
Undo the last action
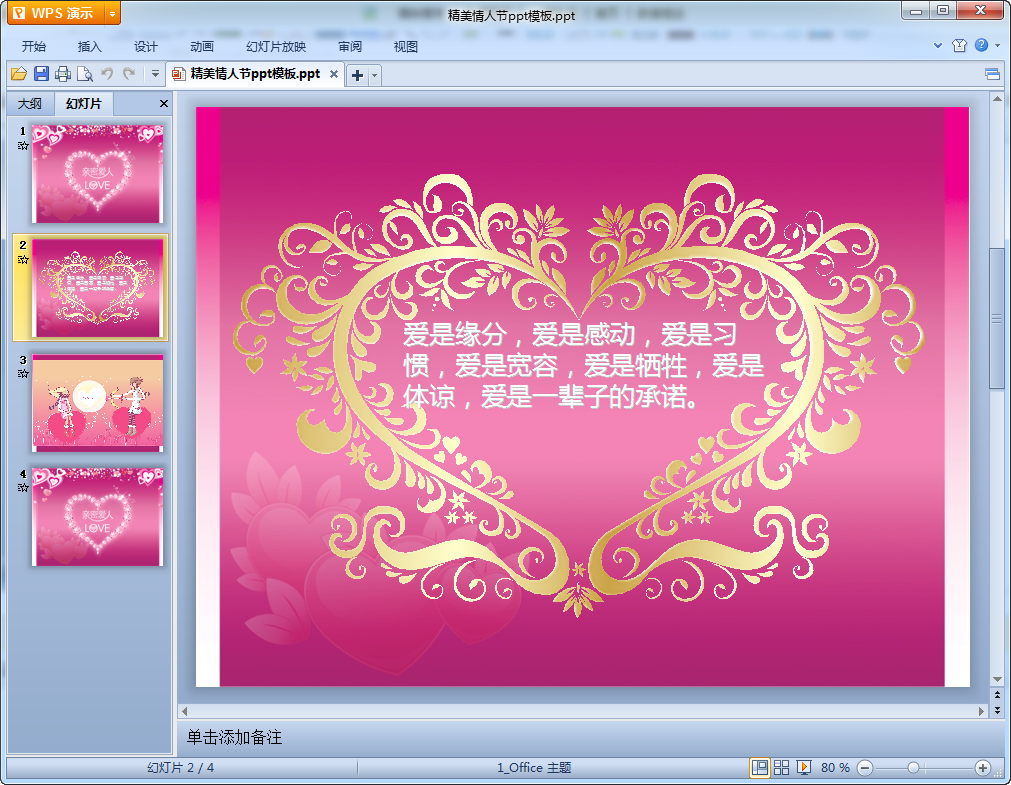[x=107, y=74]
